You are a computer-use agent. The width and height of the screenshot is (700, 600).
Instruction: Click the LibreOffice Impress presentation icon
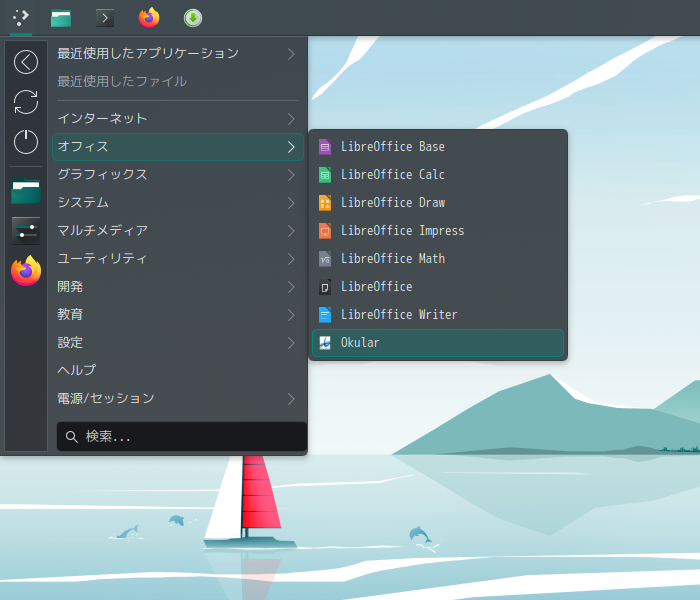[325, 231]
